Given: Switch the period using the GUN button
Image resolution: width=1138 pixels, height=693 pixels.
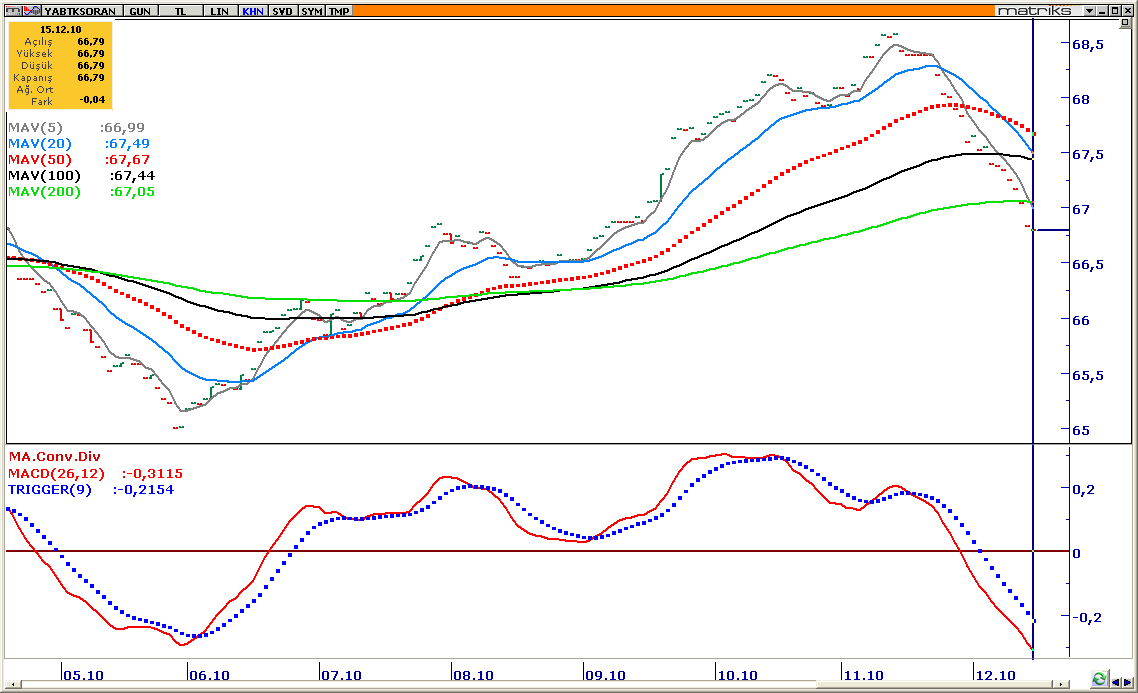Looking at the screenshot, I should click(x=141, y=11).
